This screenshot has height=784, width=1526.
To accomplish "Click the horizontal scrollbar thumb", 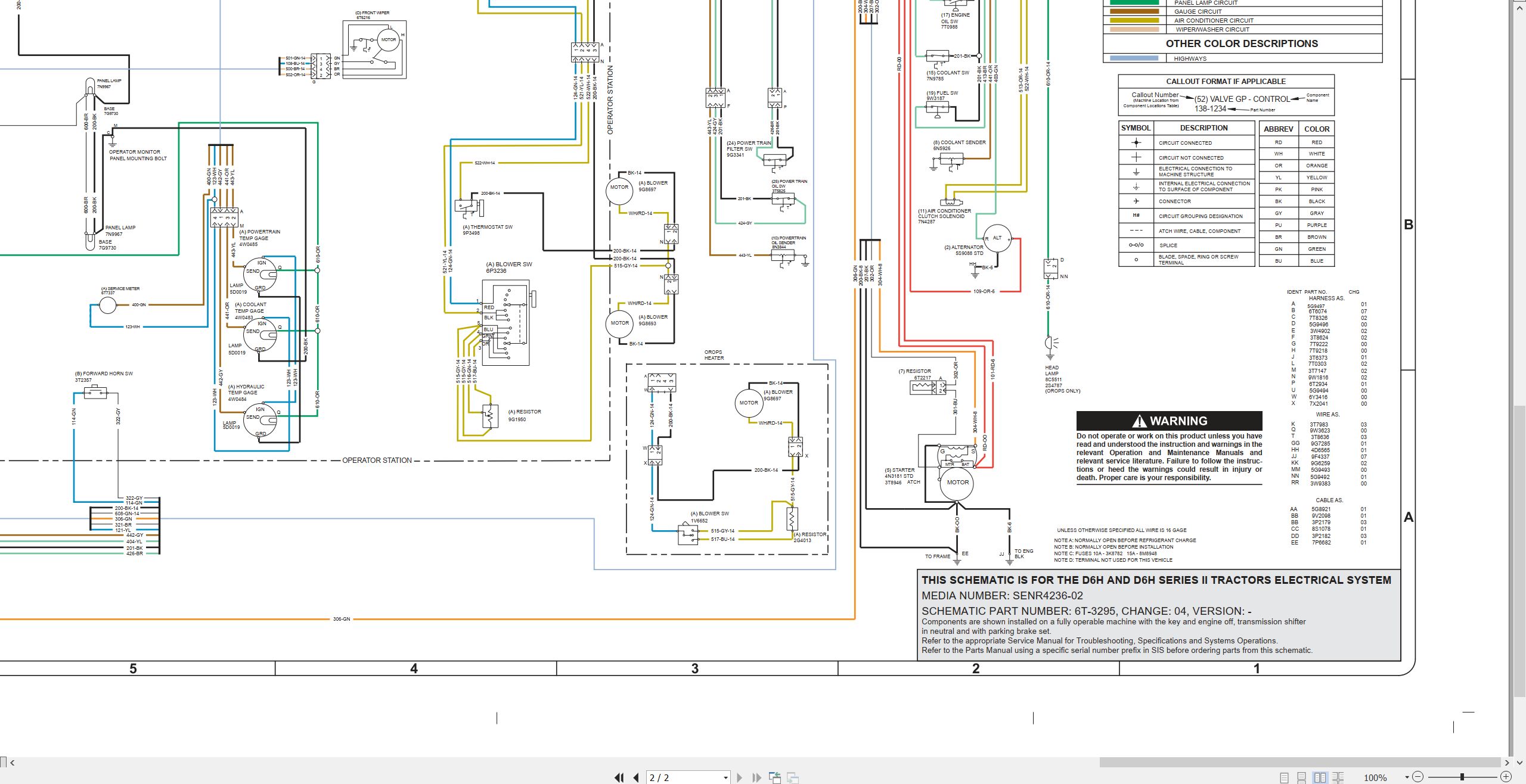I will click(x=1299, y=763).
